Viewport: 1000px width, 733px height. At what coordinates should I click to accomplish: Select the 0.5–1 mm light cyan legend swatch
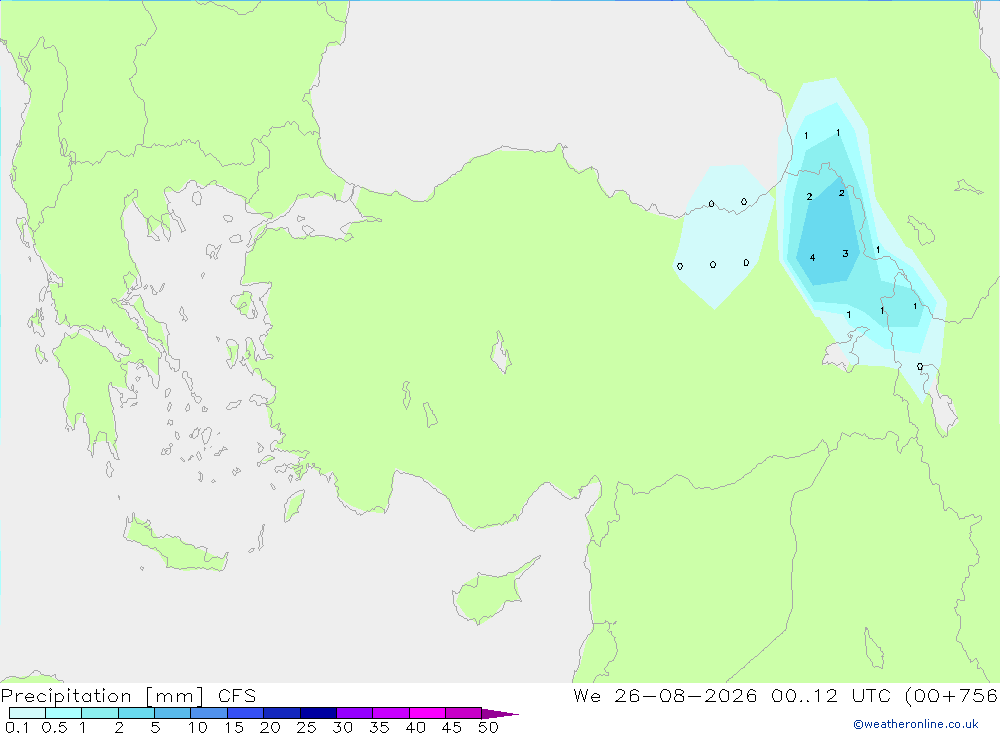(x=64, y=713)
